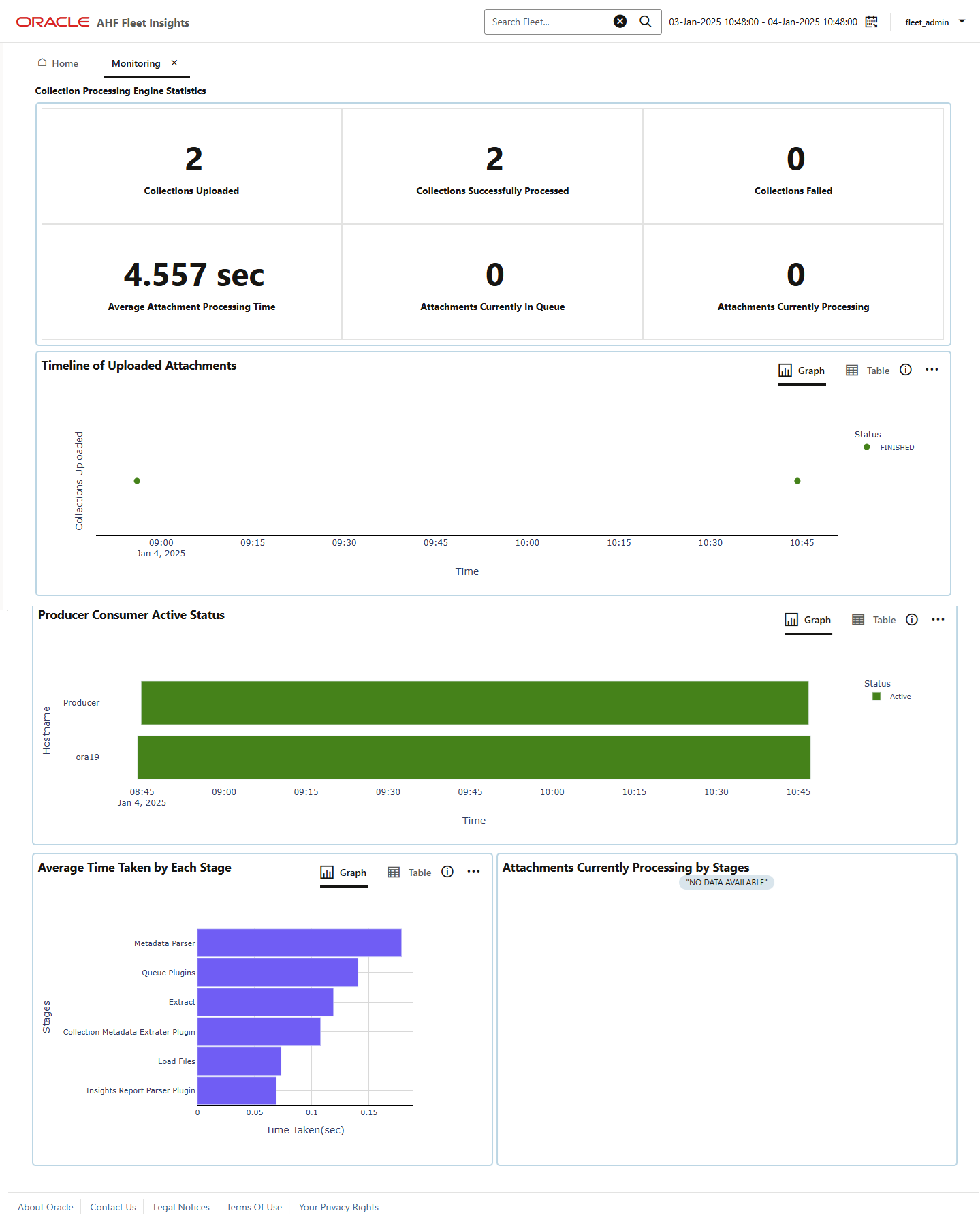Click the Home house icon
980x1224 pixels.
tap(42, 63)
